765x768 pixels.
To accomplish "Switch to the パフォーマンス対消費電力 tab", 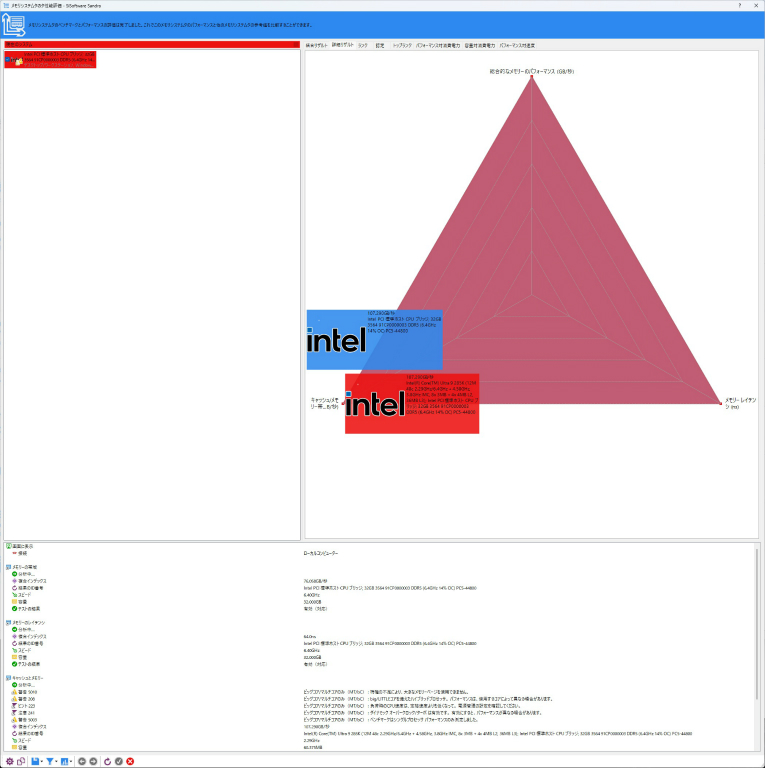I will click(x=438, y=46).
